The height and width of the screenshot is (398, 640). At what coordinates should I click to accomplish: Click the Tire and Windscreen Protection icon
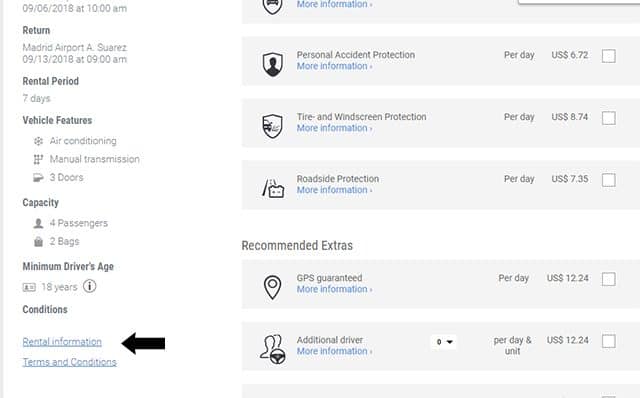coord(272,126)
